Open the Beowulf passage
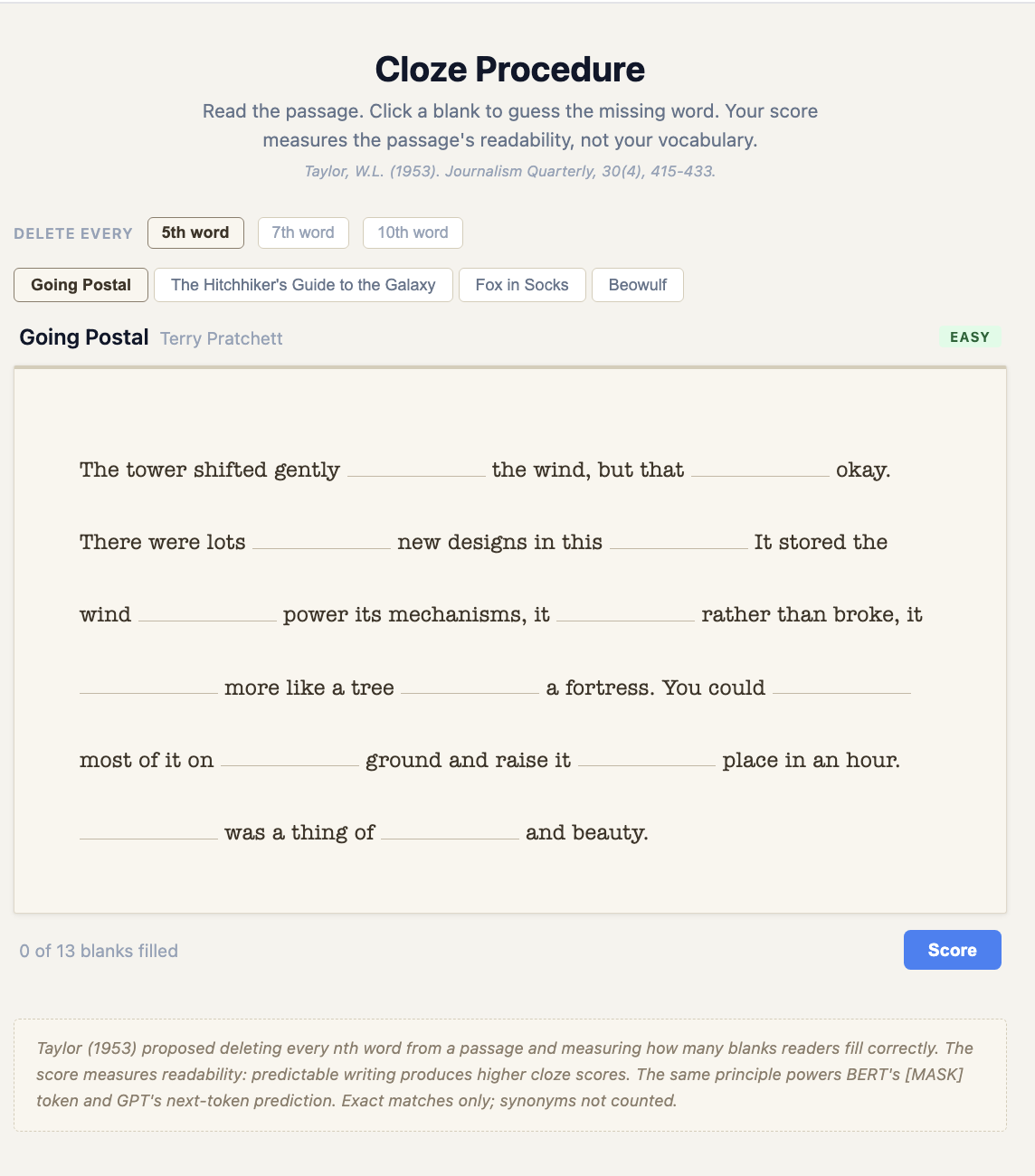 pos(637,284)
